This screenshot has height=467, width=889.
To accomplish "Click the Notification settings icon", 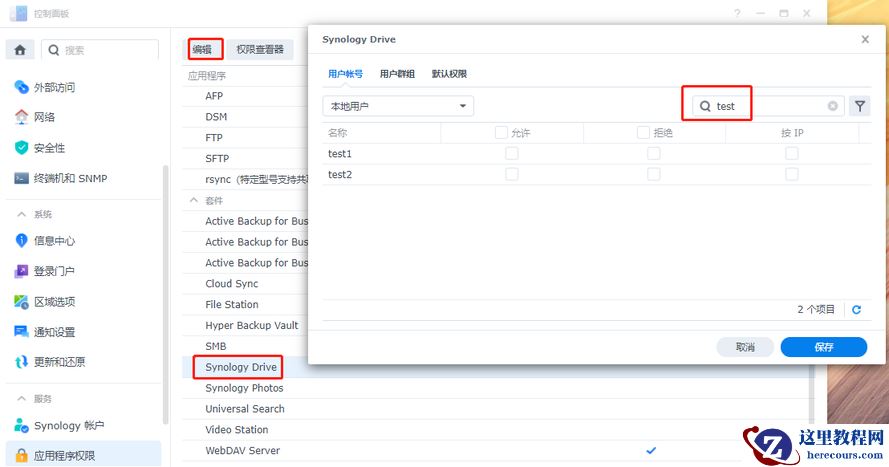I will click(x=21, y=332).
